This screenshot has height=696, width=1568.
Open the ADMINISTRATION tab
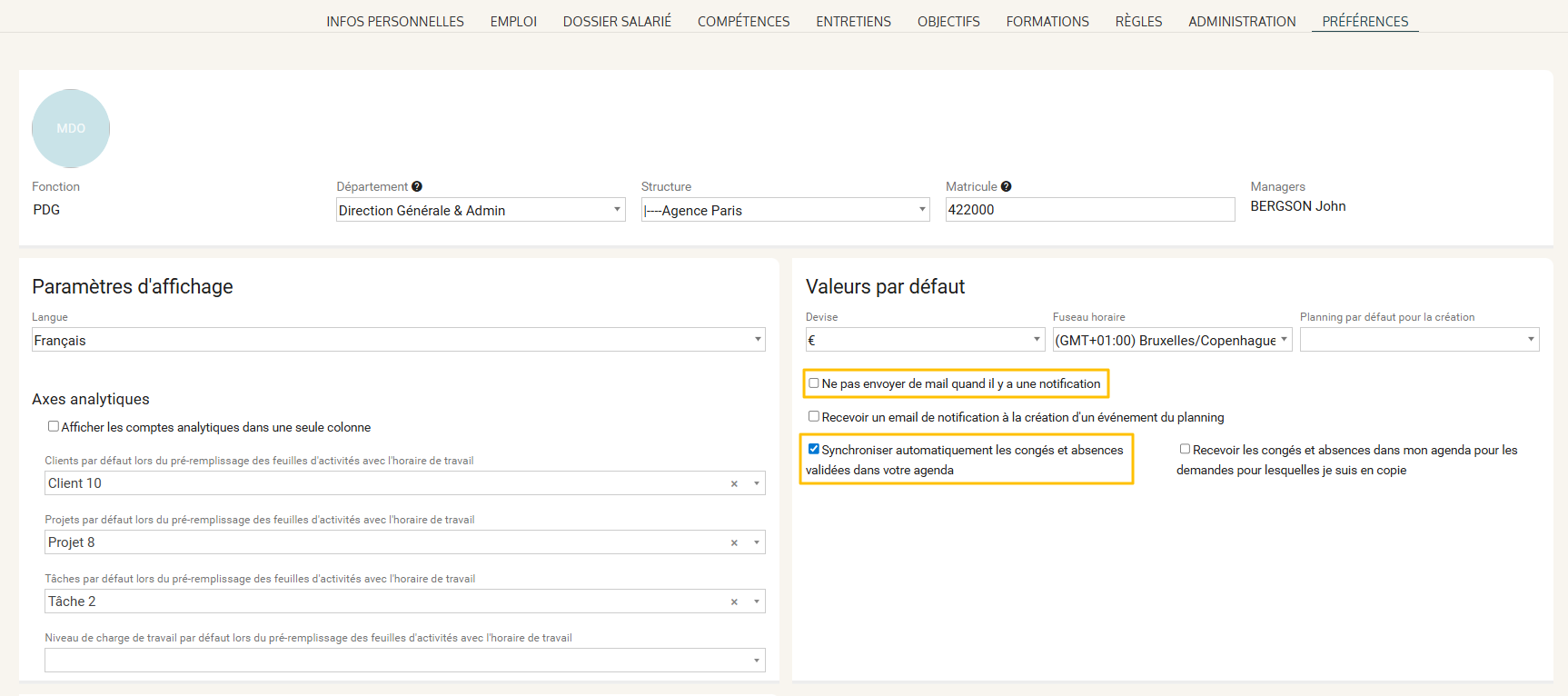pos(1242,21)
